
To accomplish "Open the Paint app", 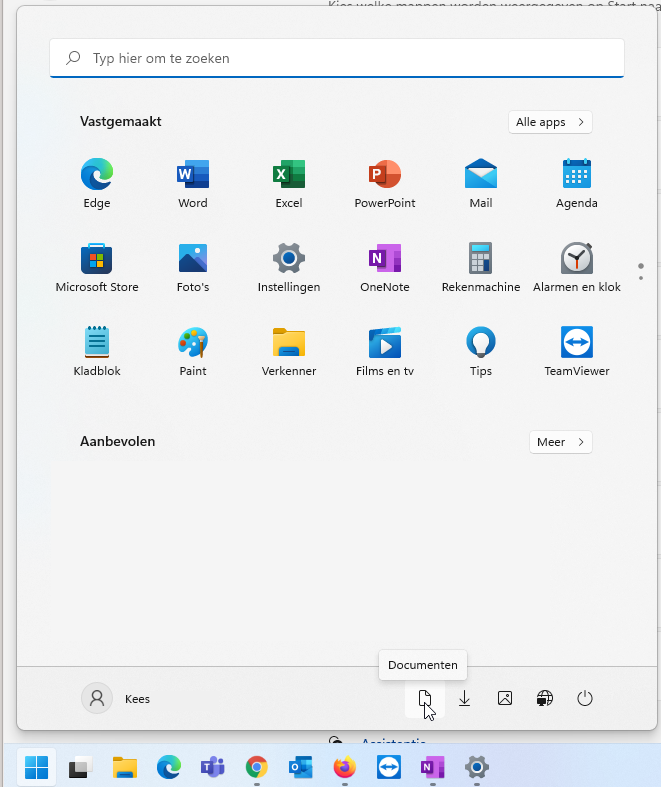I will pyautogui.click(x=193, y=351).
